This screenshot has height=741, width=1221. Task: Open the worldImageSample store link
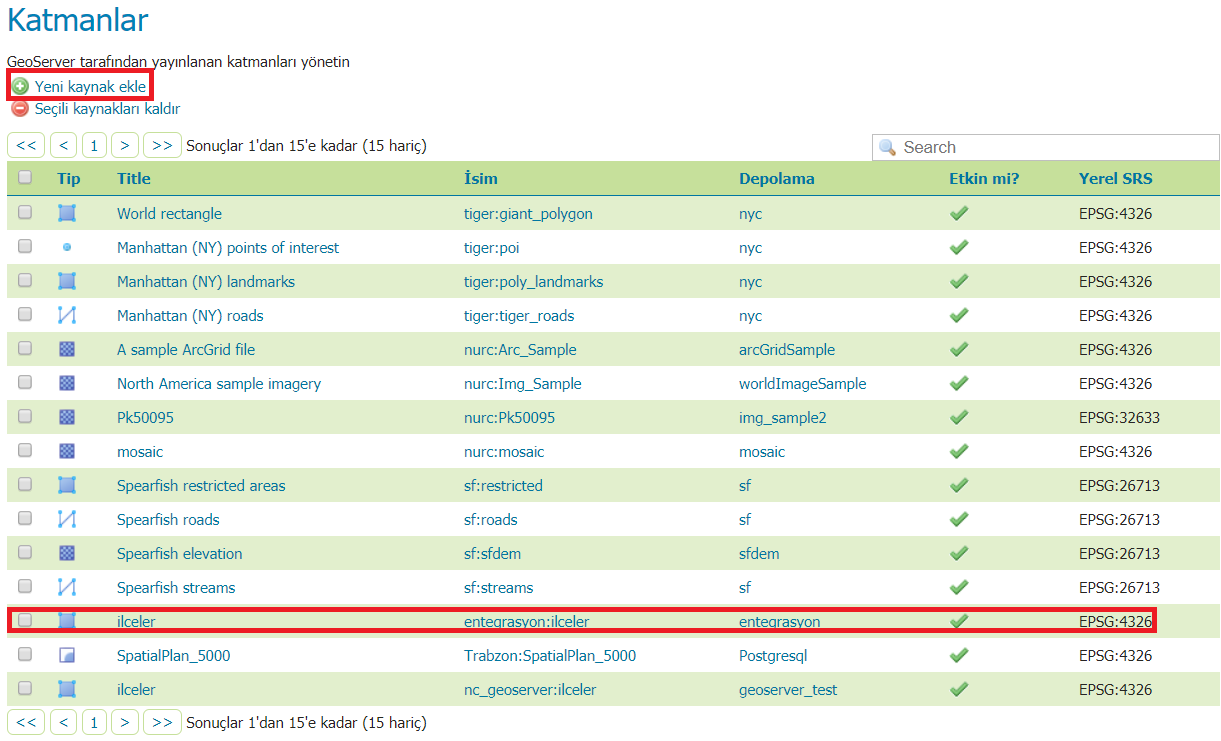(803, 384)
